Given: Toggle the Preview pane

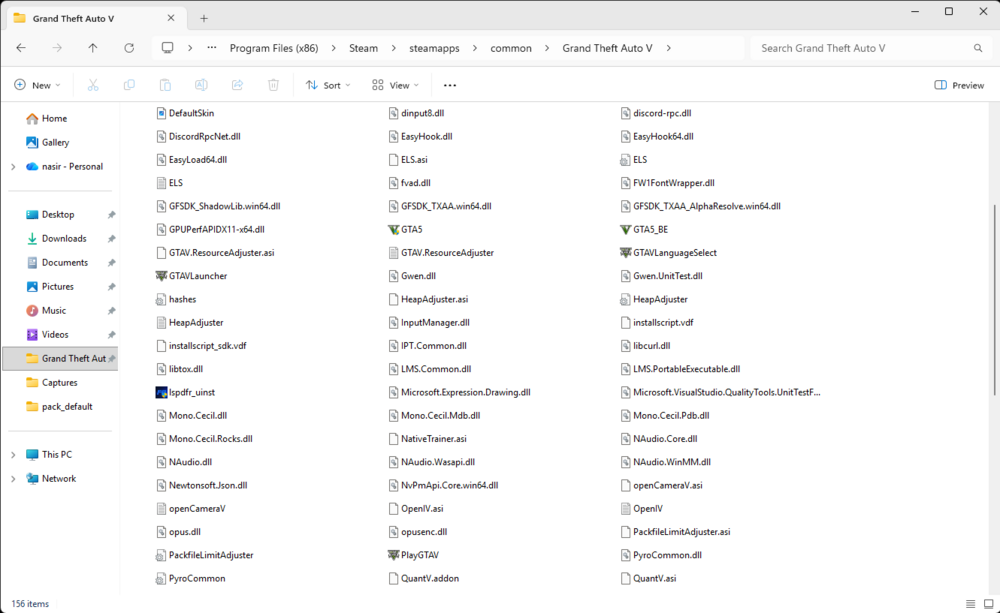Looking at the screenshot, I should 959,85.
